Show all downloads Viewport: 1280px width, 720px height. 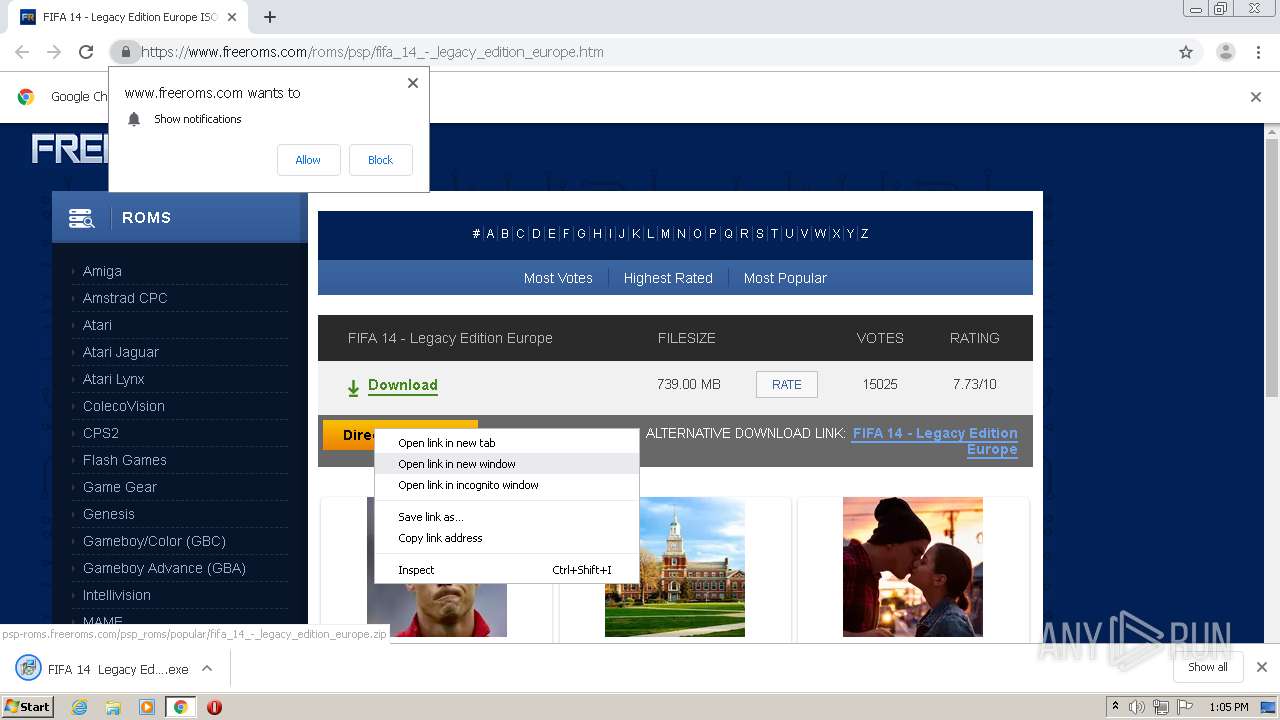point(1208,667)
